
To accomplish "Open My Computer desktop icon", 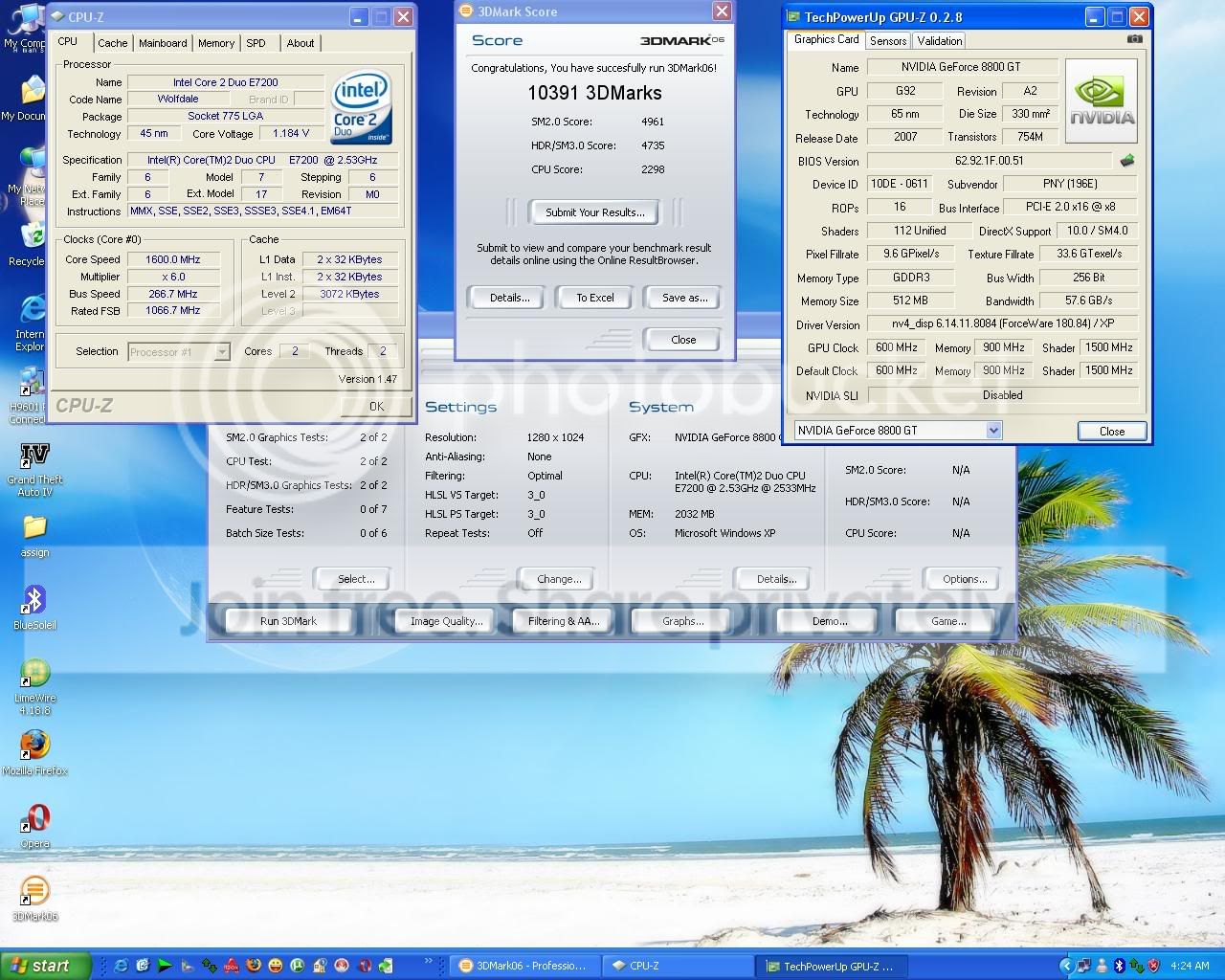I will (x=25, y=28).
